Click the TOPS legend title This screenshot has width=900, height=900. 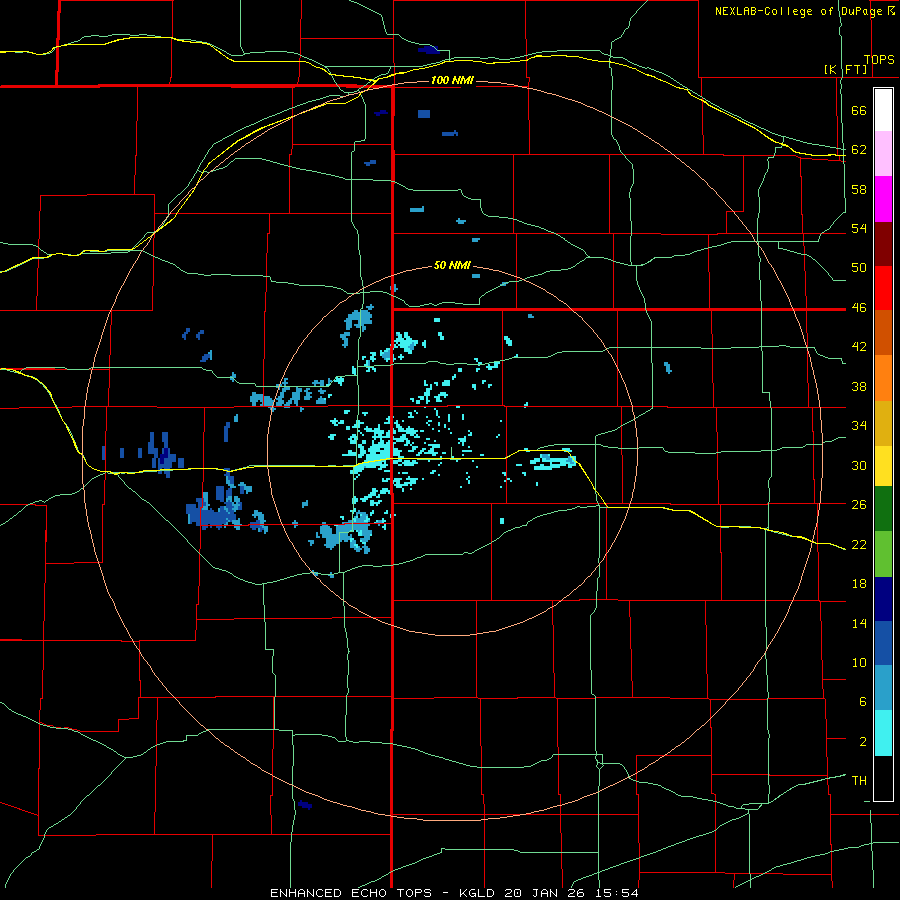pyautogui.click(x=879, y=60)
